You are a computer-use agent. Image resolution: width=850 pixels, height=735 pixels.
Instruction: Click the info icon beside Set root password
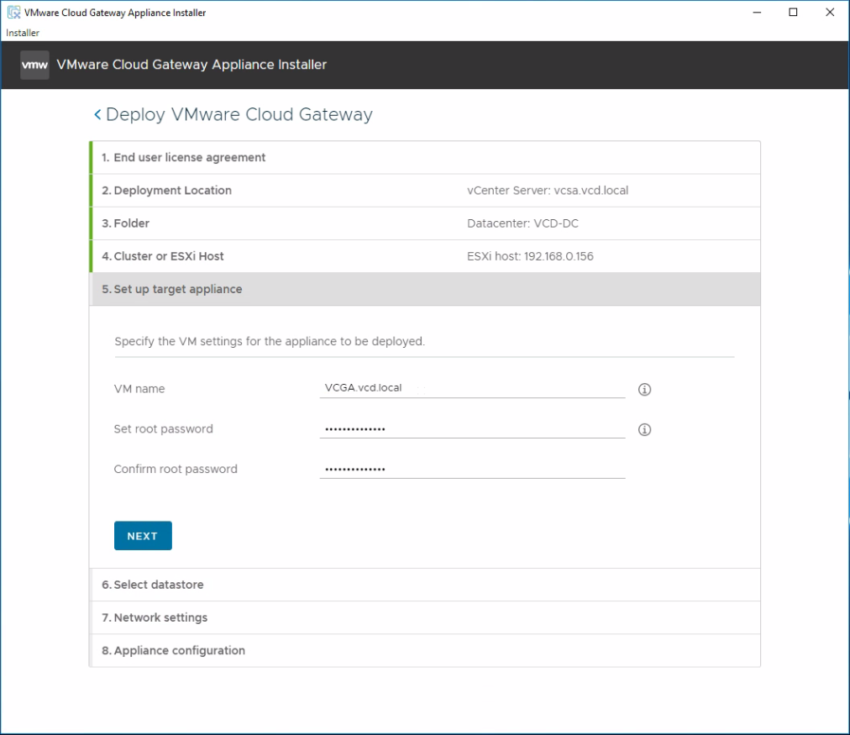click(645, 430)
